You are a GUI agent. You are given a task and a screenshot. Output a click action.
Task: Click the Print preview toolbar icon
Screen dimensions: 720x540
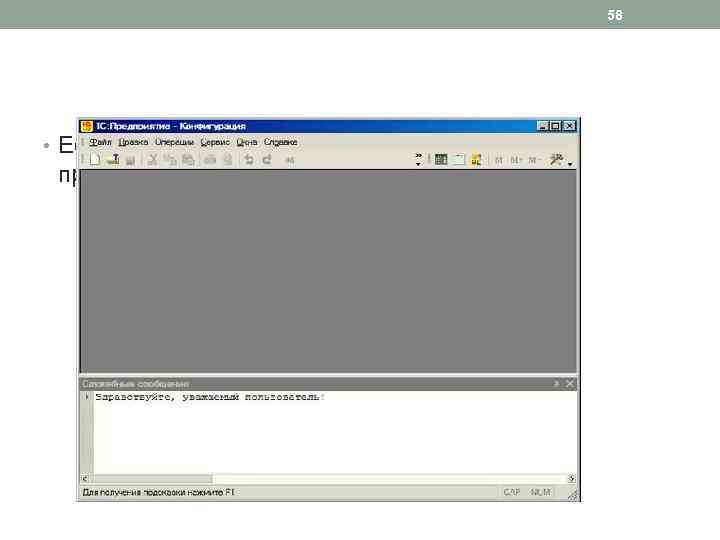228,159
